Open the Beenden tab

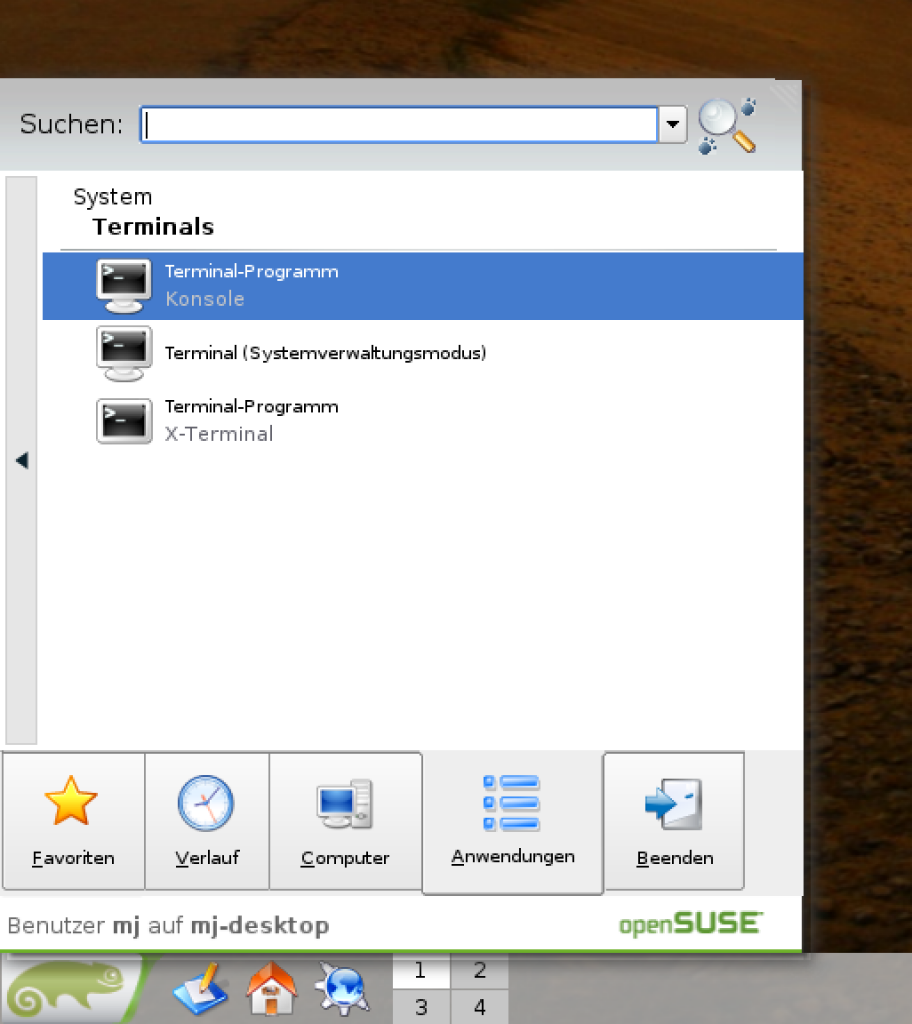(674, 821)
